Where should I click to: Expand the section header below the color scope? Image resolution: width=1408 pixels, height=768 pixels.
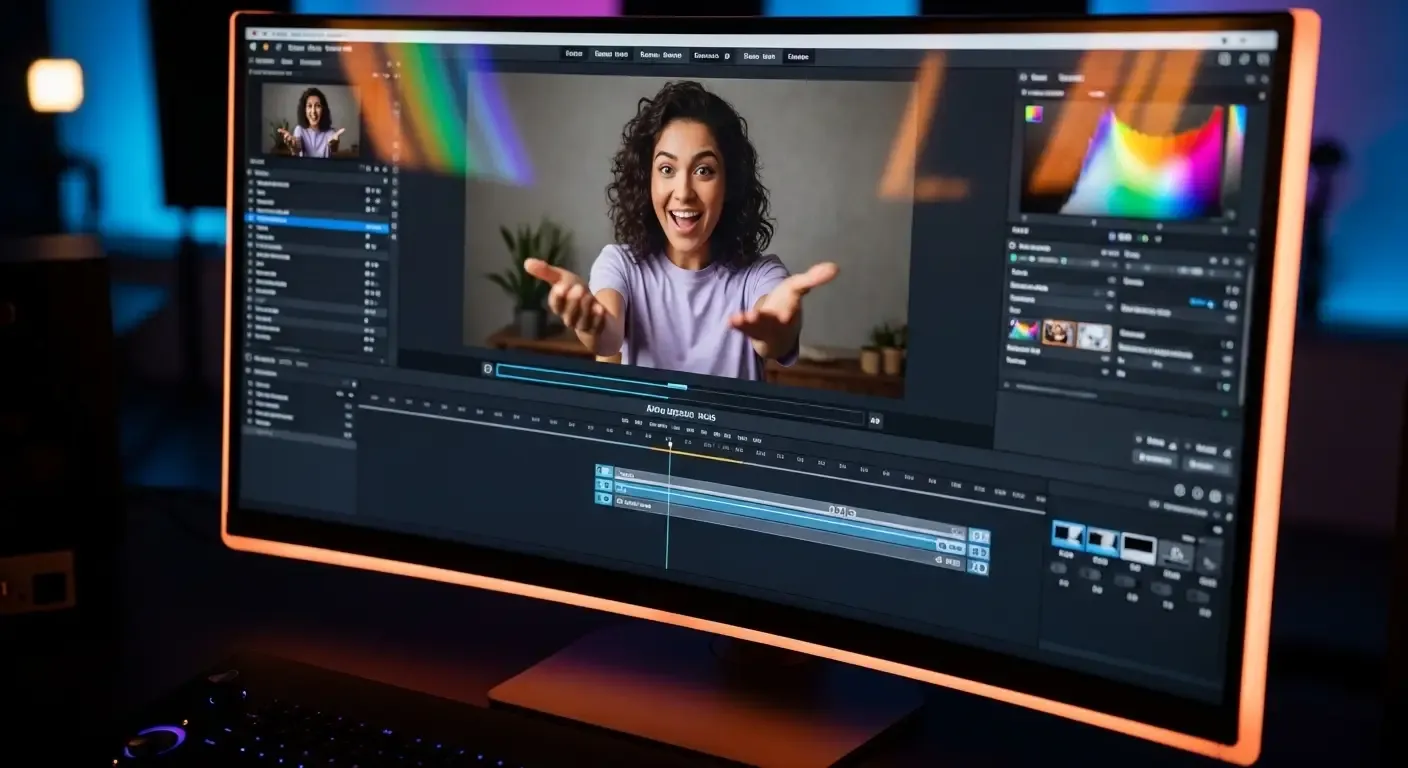[x=1022, y=230]
